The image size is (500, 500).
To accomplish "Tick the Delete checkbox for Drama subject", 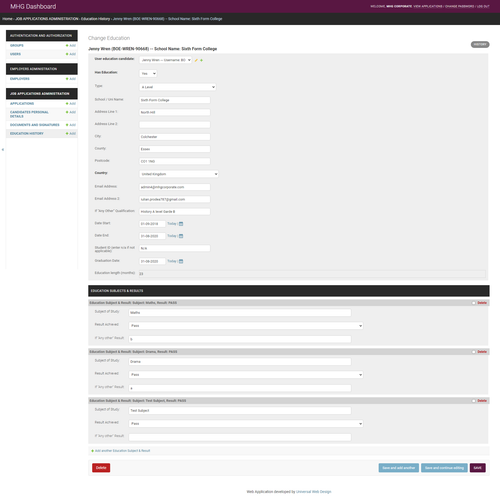I will click(x=474, y=352).
